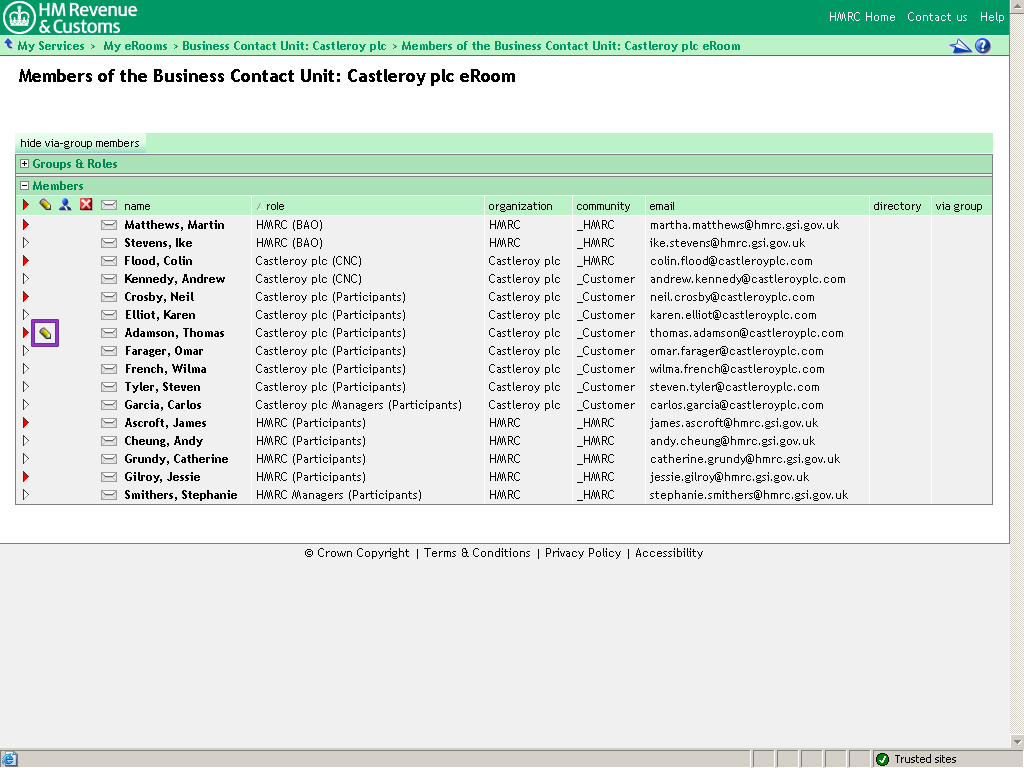Image resolution: width=1024 pixels, height=768 pixels.
Task: Open the Privacy Policy footer link
Action: 582,553
